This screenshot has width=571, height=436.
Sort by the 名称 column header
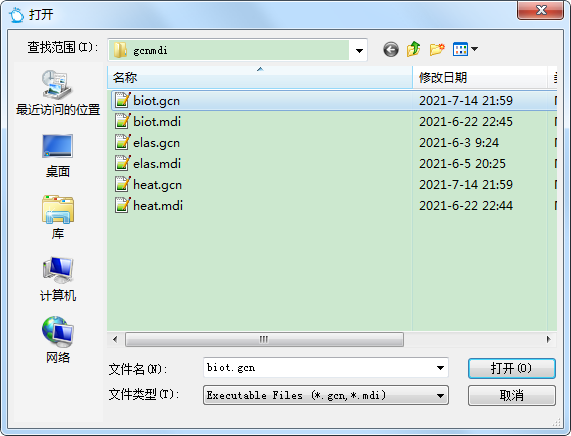click(x=260, y=78)
